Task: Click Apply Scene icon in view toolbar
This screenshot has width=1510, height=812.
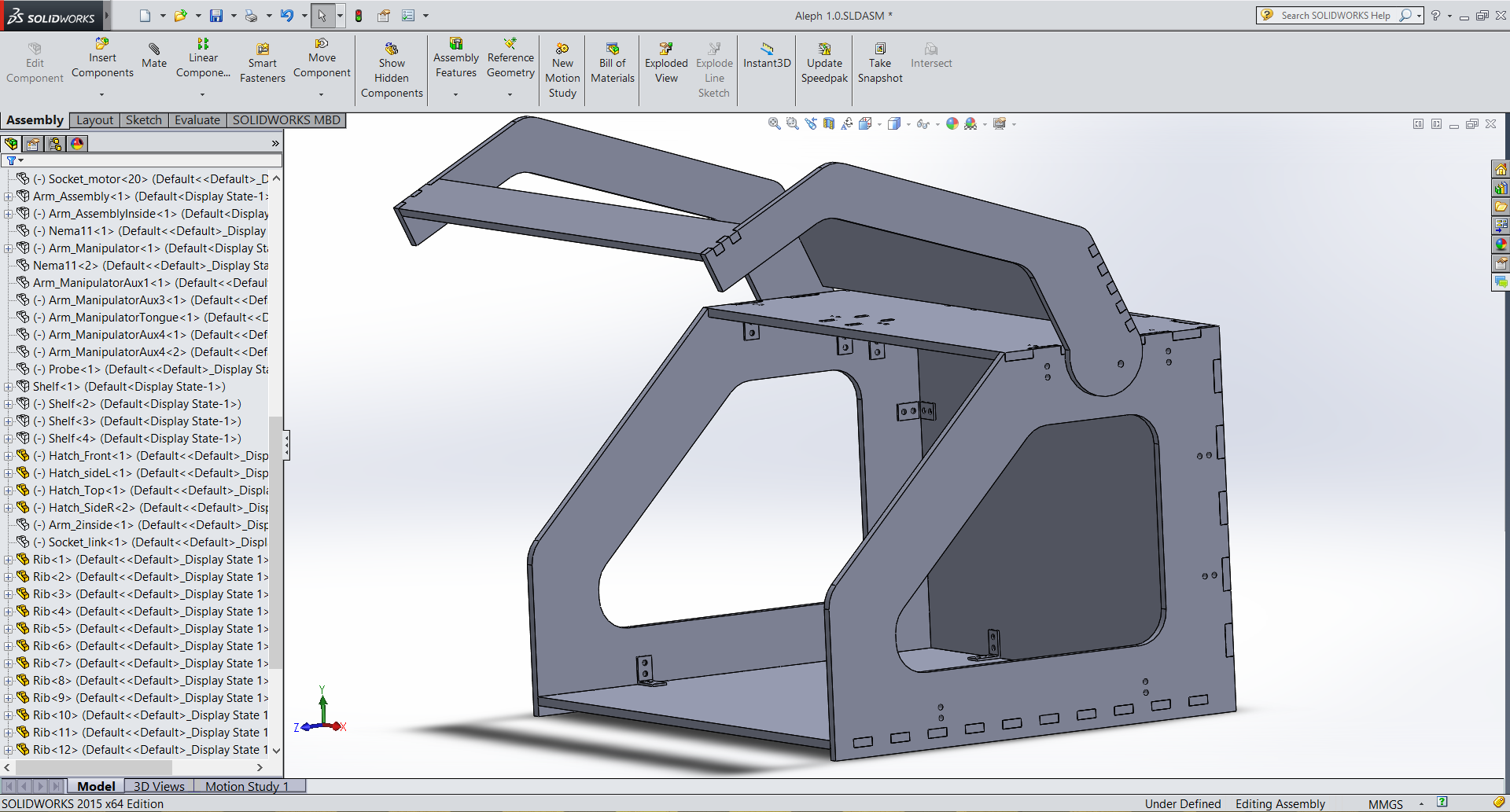Action: point(970,123)
